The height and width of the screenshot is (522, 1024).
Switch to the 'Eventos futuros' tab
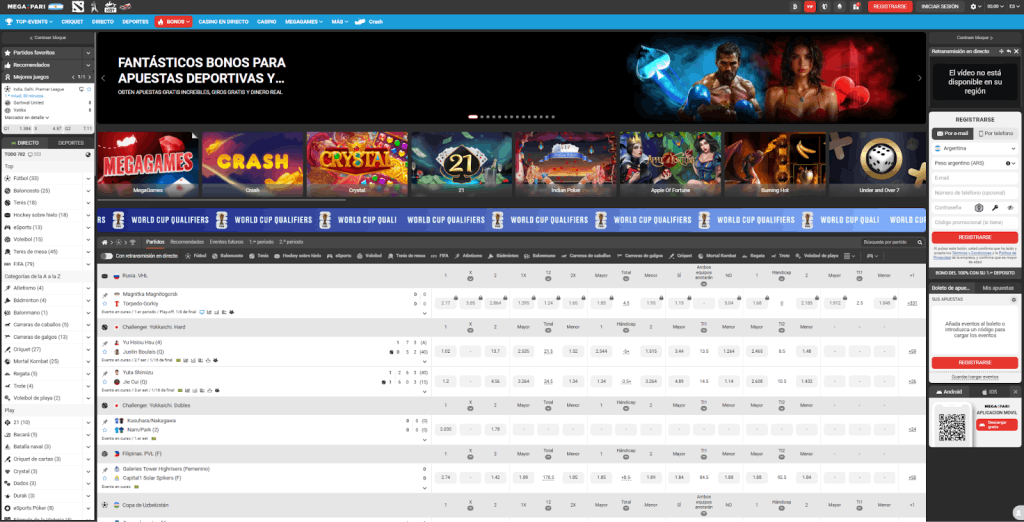tap(226, 242)
